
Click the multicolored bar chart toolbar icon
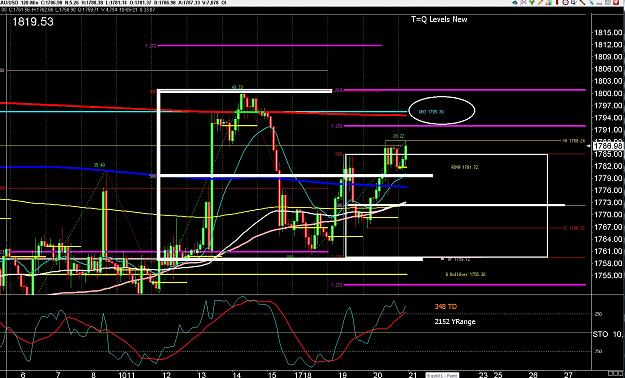pos(549,2)
